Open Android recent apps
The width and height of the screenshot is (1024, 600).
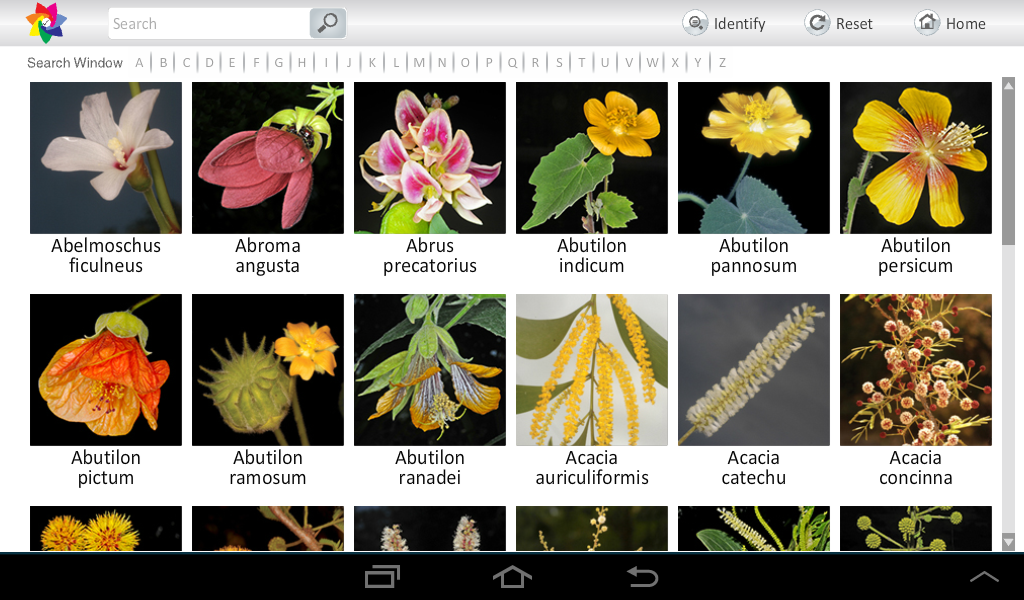point(382,576)
